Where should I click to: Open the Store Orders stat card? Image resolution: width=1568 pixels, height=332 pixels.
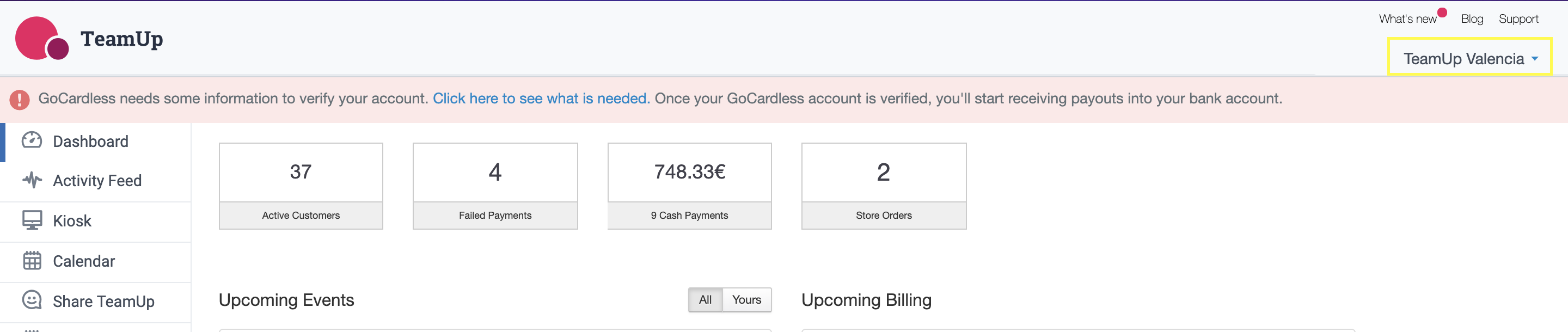[883, 186]
